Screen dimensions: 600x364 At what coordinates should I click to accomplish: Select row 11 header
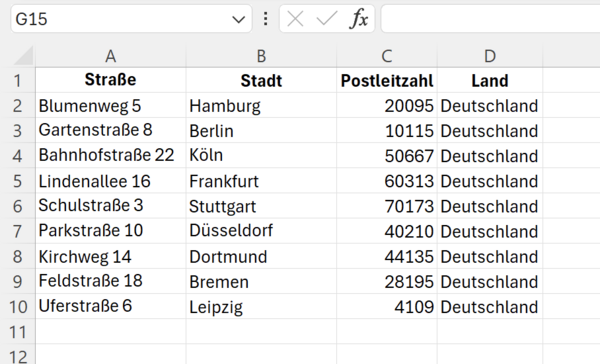coord(18,331)
